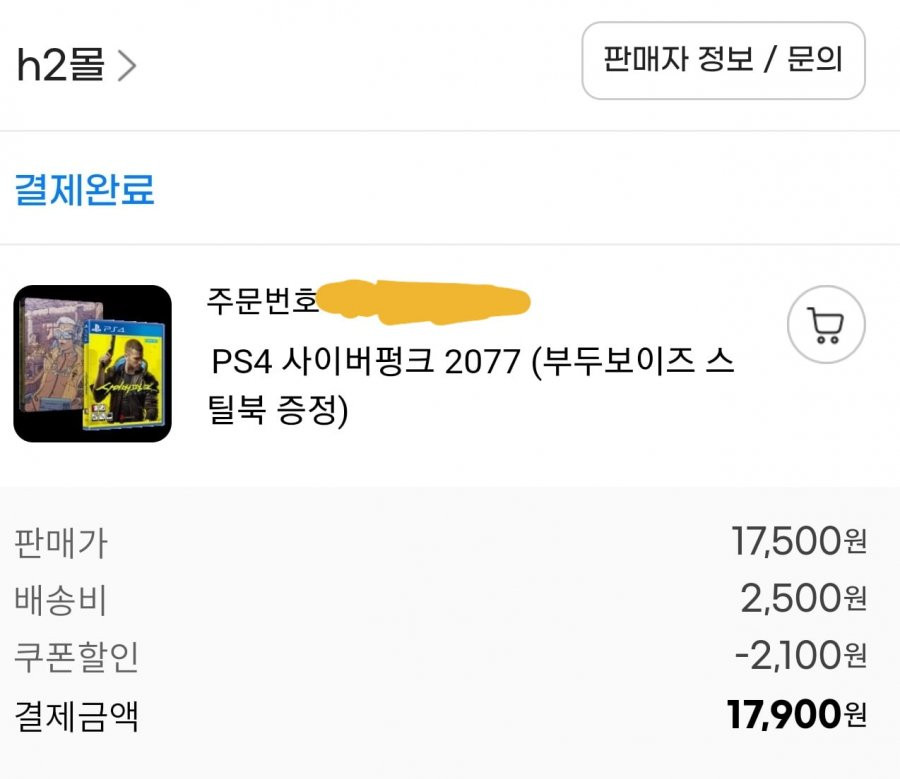Screen dimensions: 900x779
Task: Tap the bold 17,900원 total amount
Action: point(797,715)
